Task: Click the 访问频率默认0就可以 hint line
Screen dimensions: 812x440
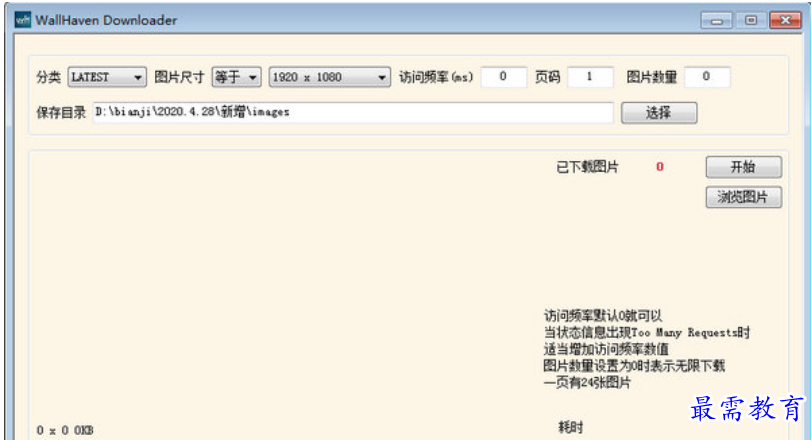Action: point(603,316)
